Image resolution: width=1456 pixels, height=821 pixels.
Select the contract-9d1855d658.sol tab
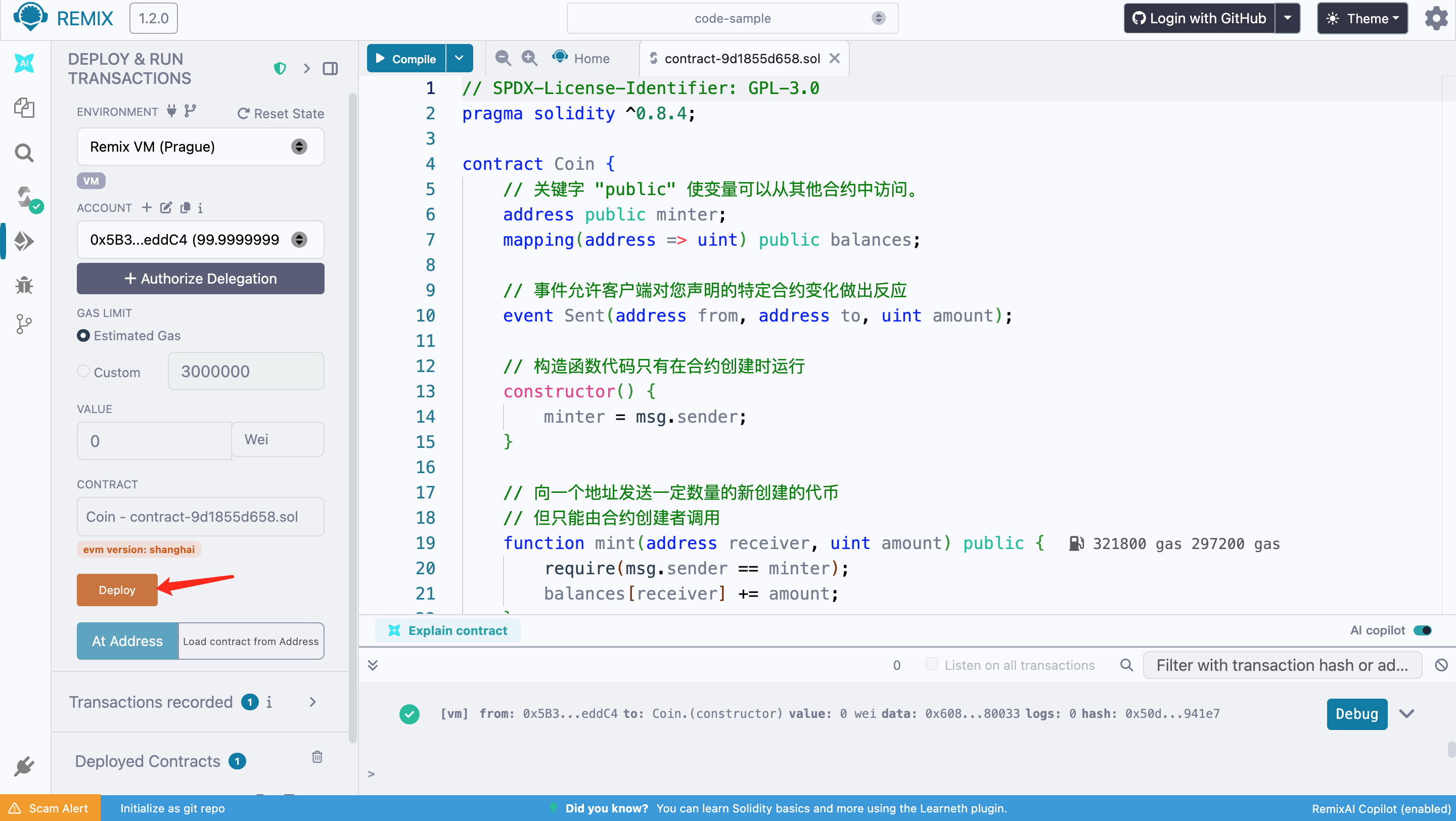pyautogui.click(x=741, y=59)
